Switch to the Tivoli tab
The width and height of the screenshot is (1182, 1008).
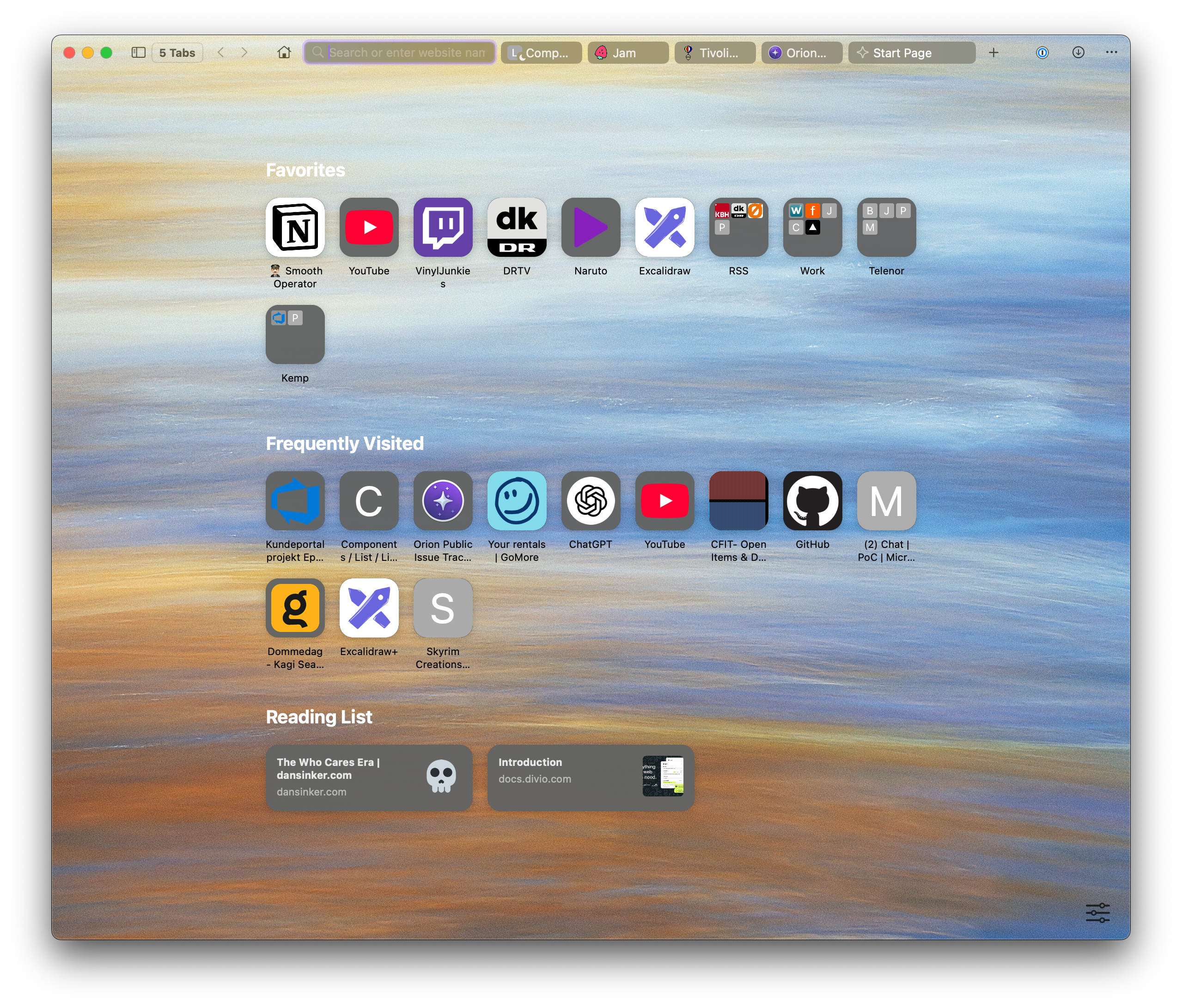pos(714,53)
